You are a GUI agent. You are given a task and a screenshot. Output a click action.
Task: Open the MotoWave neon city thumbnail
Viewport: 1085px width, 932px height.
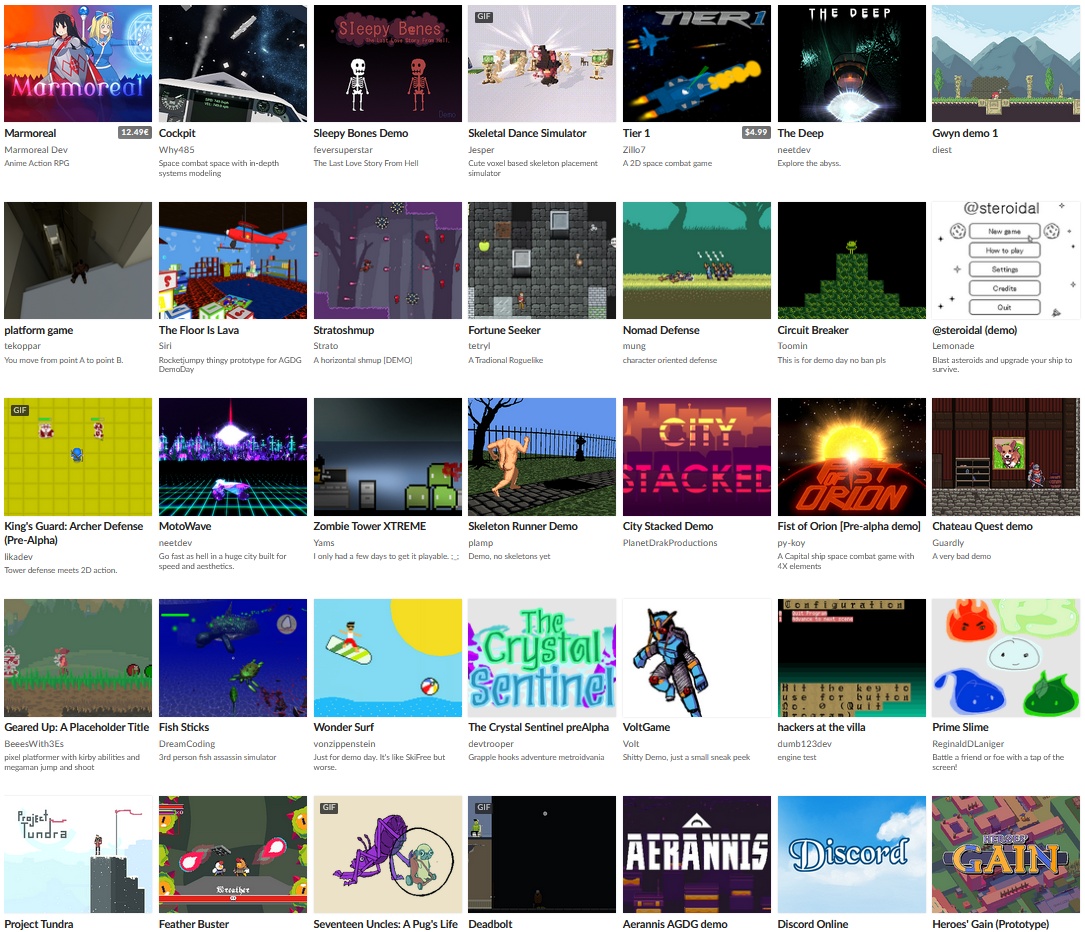point(232,457)
